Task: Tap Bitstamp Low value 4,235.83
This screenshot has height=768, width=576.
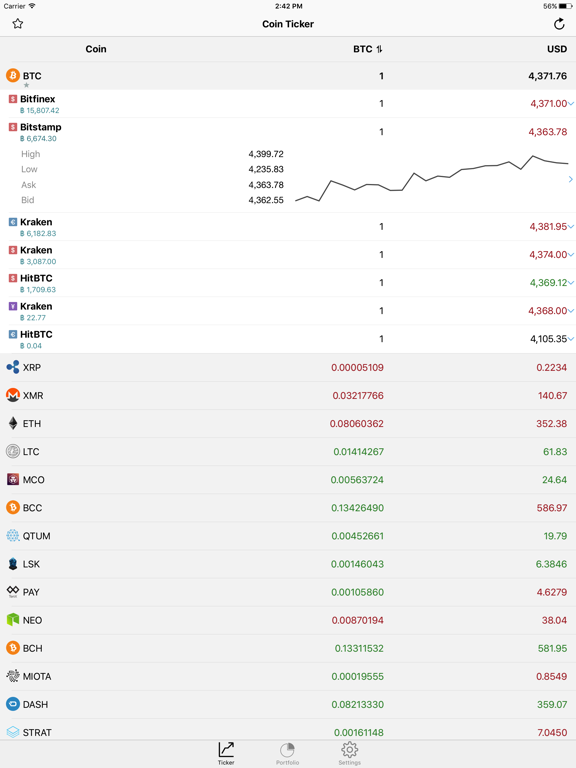Action: [266, 169]
